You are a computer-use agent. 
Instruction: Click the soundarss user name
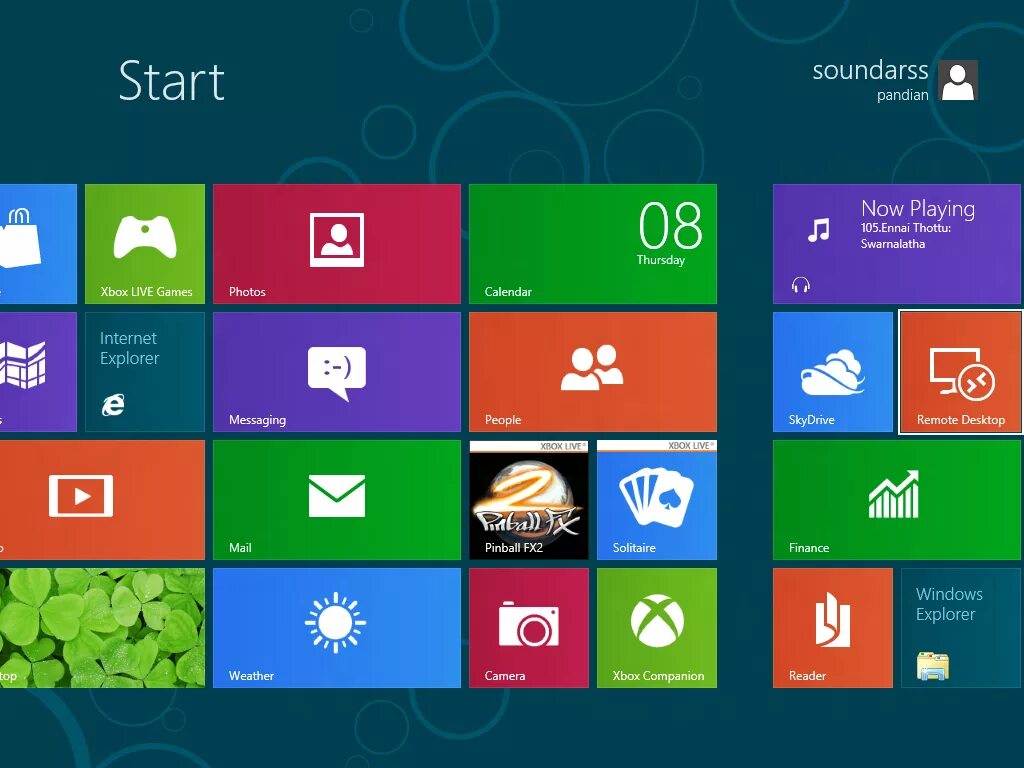[x=870, y=71]
